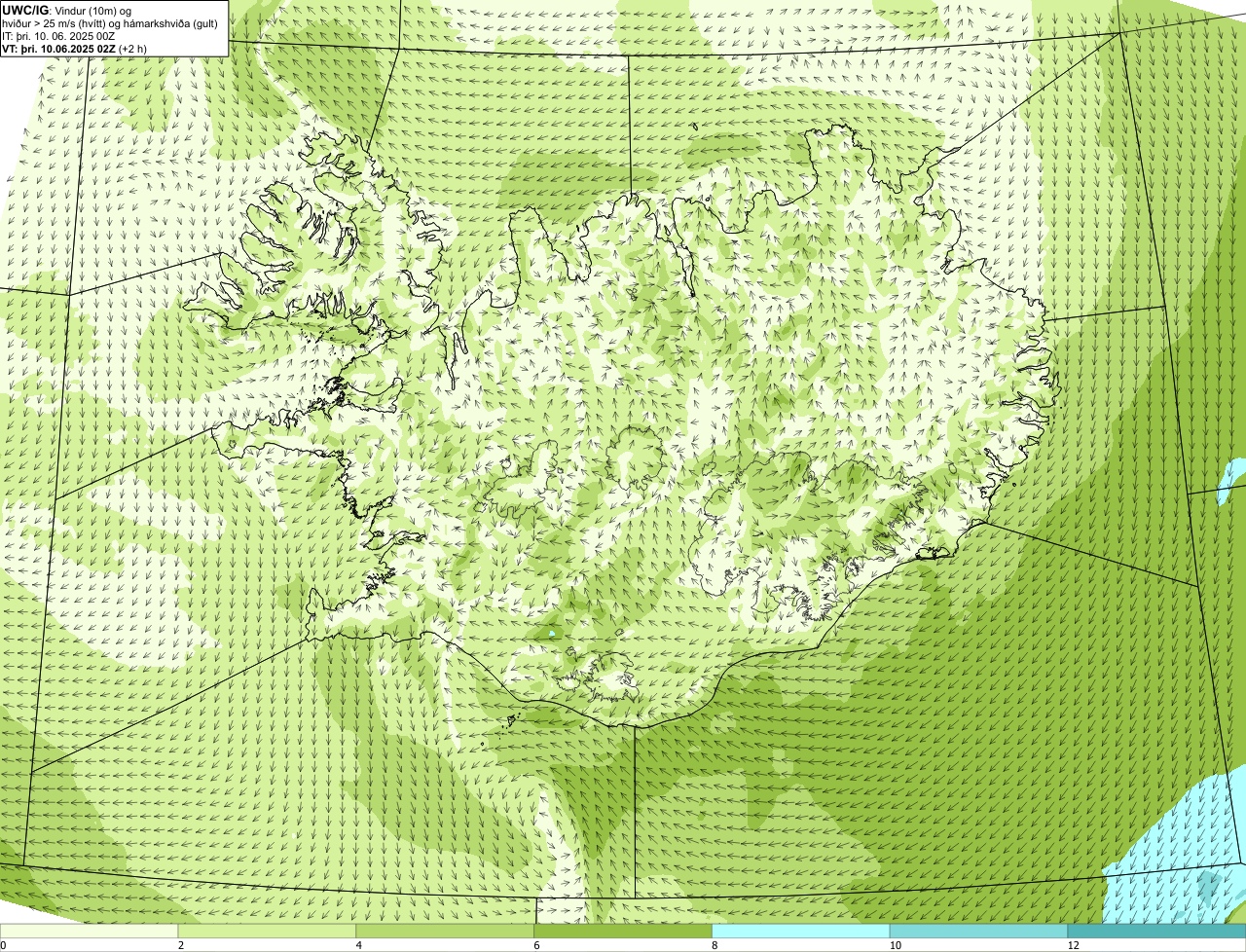Click the light cyan 8–10 legend segment
This screenshot has height=952, width=1246.
coord(801,932)
